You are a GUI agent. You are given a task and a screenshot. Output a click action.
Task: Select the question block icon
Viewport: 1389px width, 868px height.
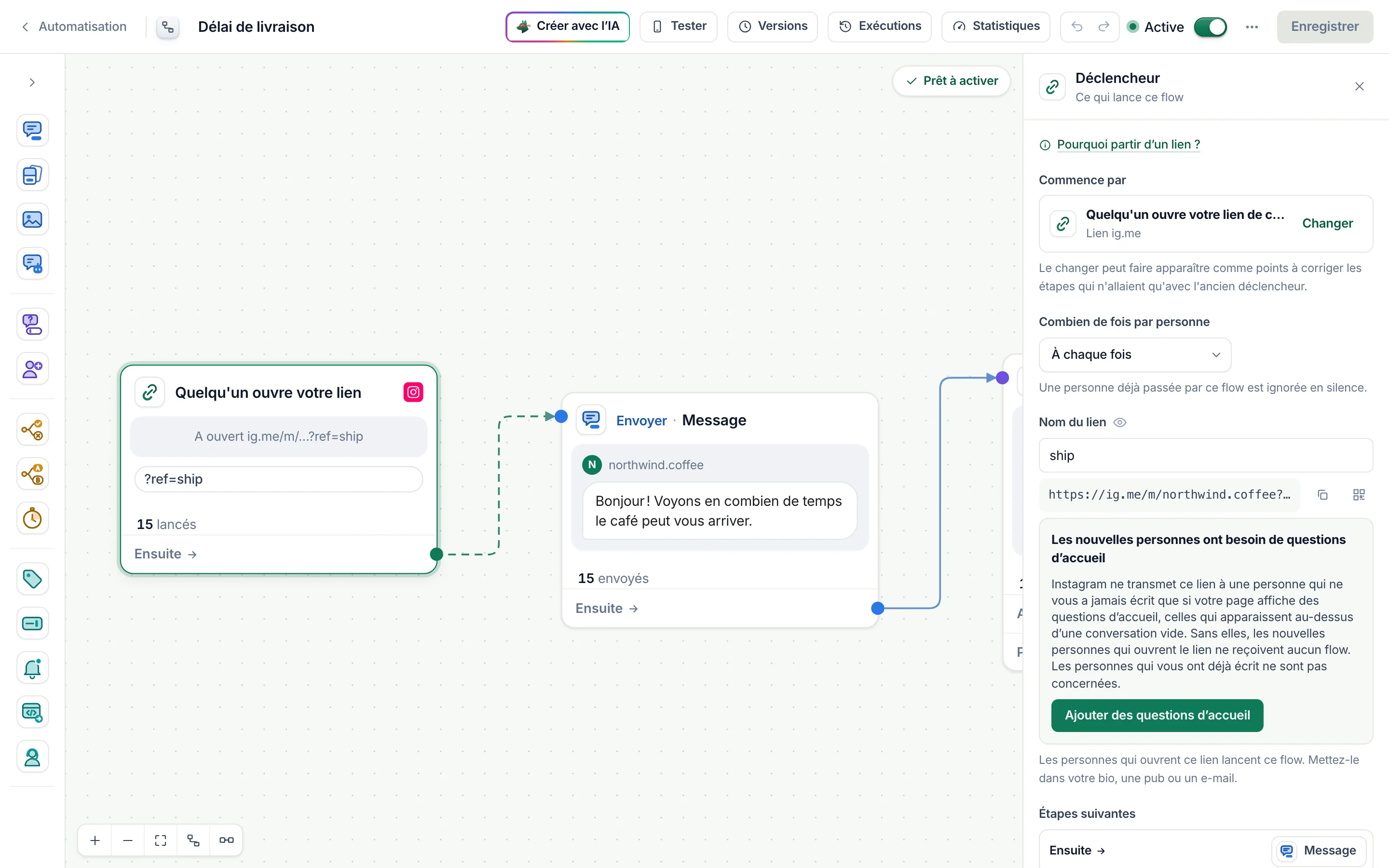(x=32, y=325)
